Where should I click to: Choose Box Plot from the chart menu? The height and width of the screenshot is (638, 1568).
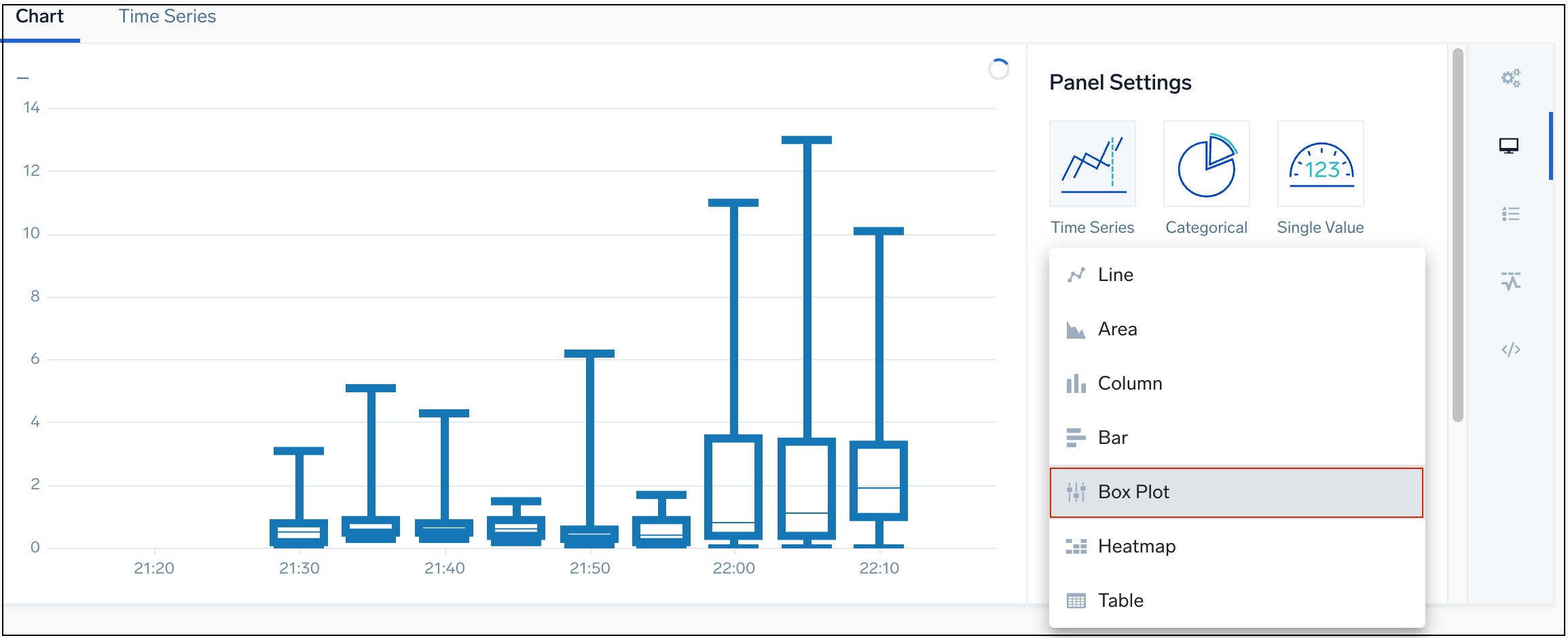(x=1133, y=492)
